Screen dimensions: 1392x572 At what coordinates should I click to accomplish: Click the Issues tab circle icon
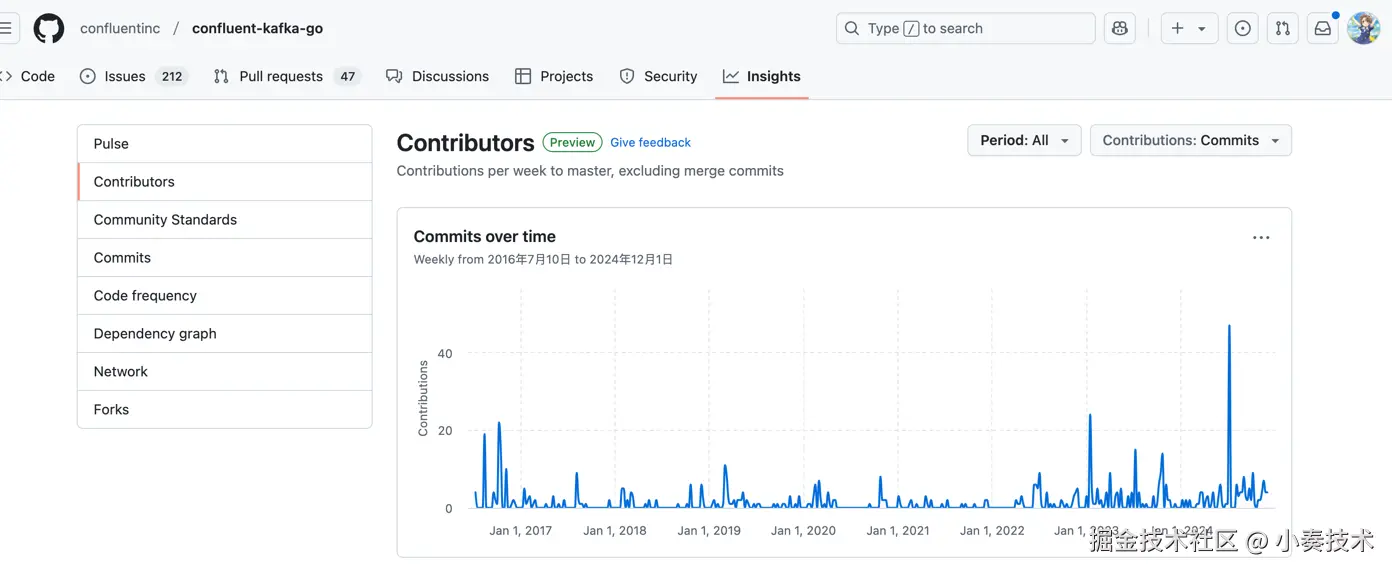point(88,76)
